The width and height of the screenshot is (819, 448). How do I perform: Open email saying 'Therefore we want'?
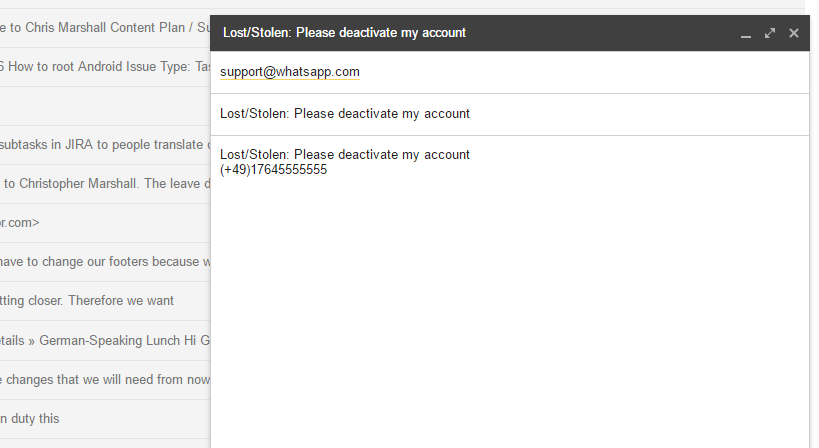click(x=104, y=301)
